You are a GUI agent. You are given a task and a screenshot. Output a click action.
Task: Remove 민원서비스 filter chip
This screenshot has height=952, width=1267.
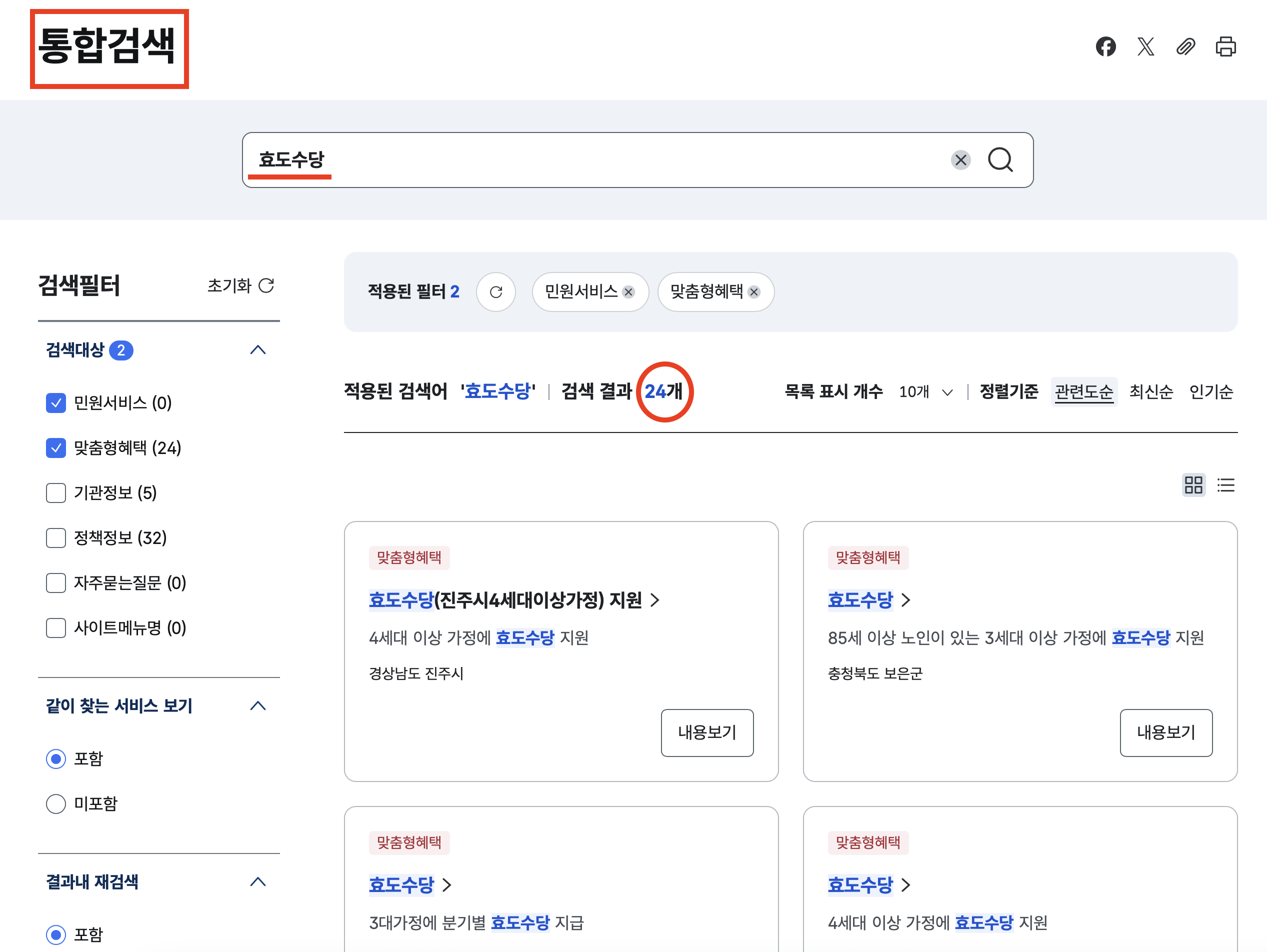pyautogui.click(x=628, y=292)
